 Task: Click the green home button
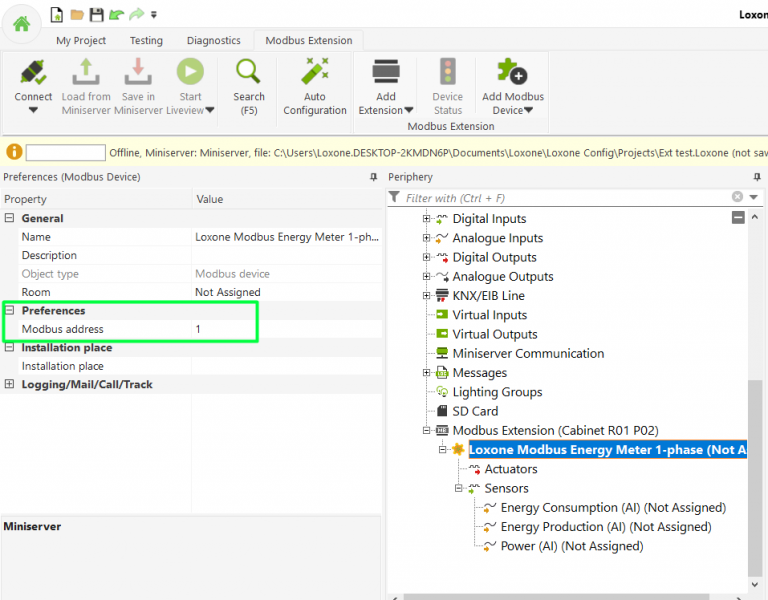[21, 23]
